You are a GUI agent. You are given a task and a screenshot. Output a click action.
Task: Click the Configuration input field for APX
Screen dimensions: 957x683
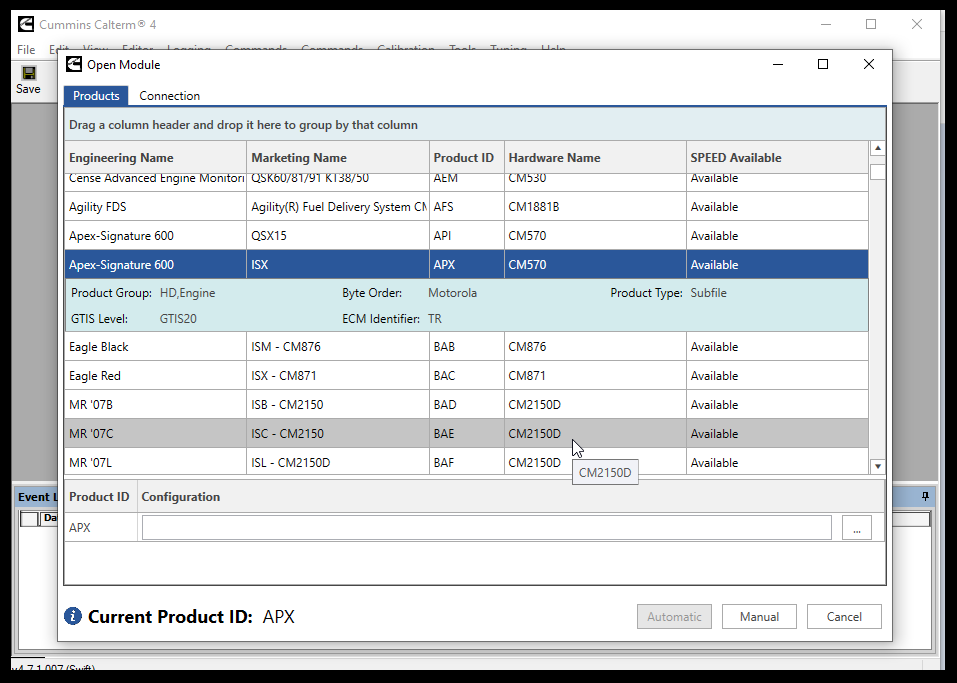486,528
